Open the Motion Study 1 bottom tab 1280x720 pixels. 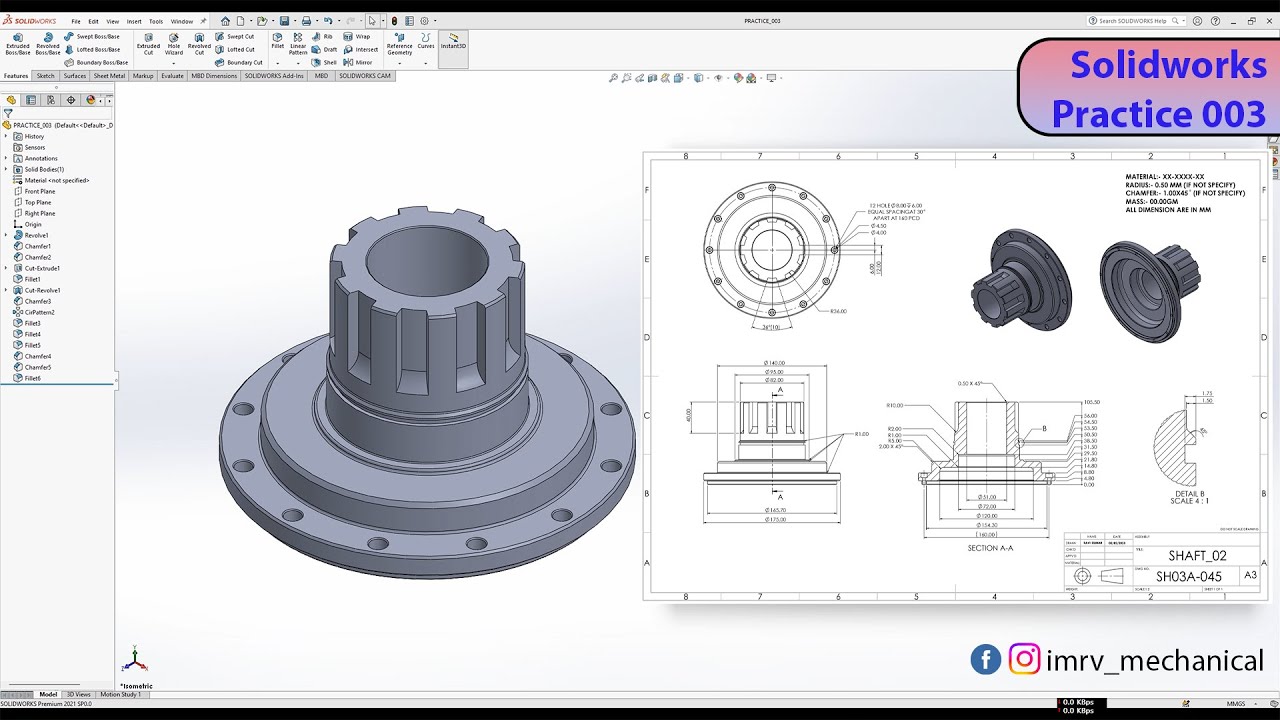(x=120, y=694)
